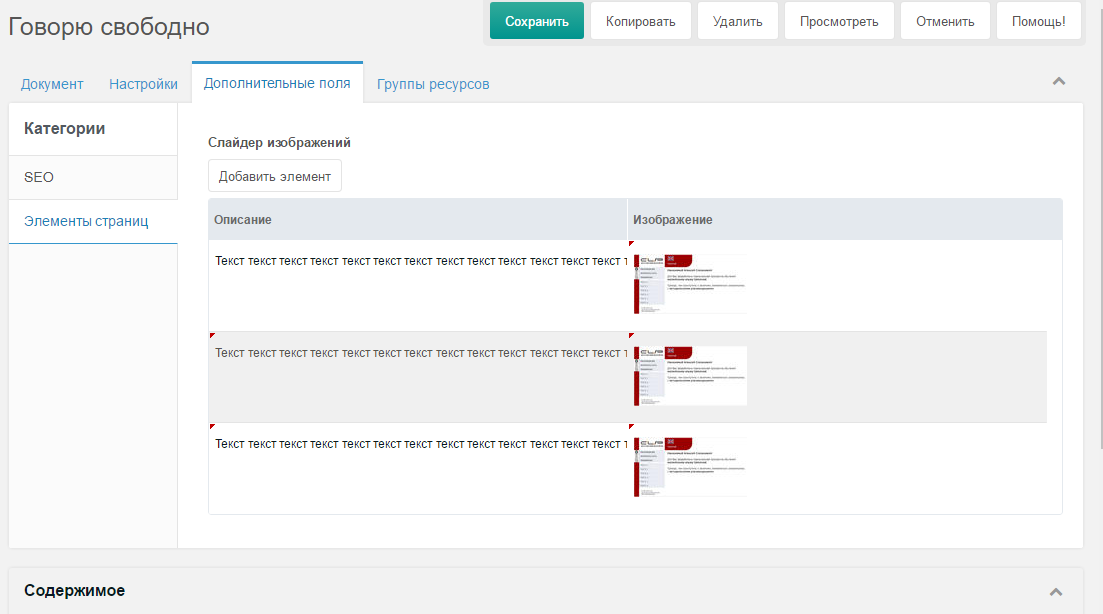Select the Элементы страниц category

pos(93,222)
